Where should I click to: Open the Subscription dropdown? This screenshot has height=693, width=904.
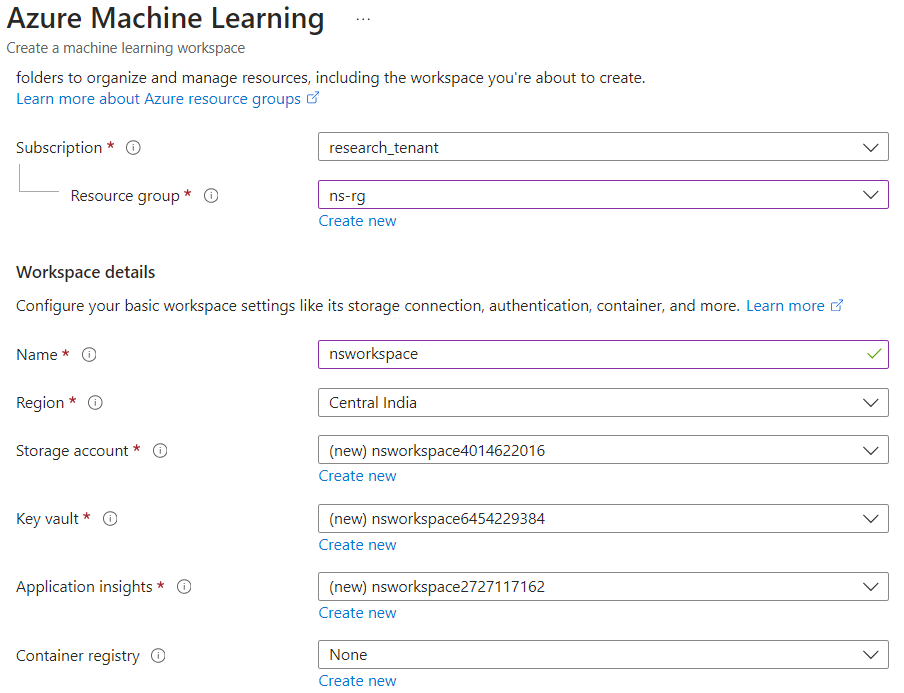pos(602,148)
